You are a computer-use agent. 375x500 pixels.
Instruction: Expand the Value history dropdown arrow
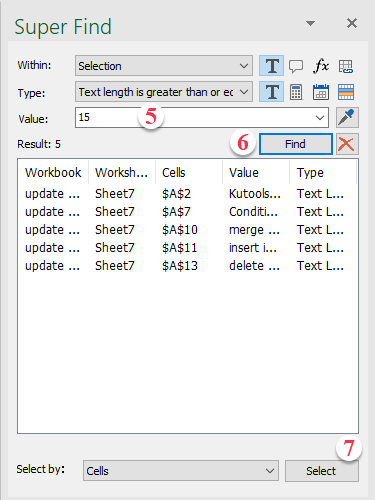click(x=320, y=118)
